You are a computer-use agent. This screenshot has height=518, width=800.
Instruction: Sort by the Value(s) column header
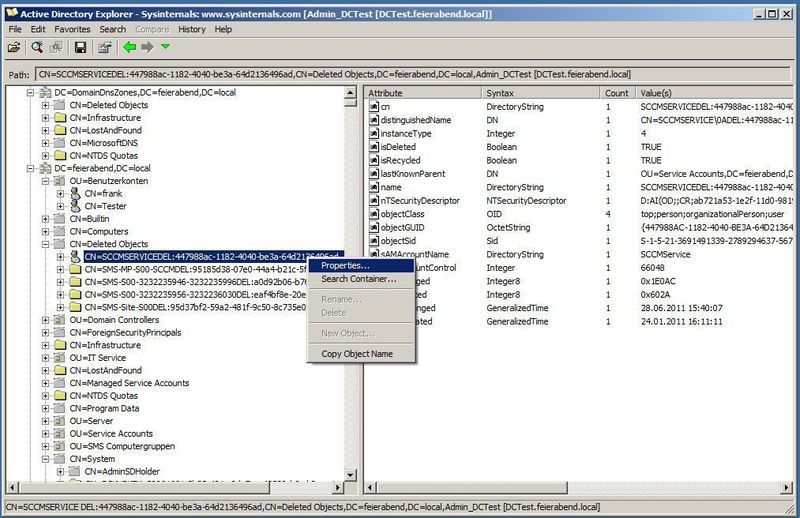point(714,93)
